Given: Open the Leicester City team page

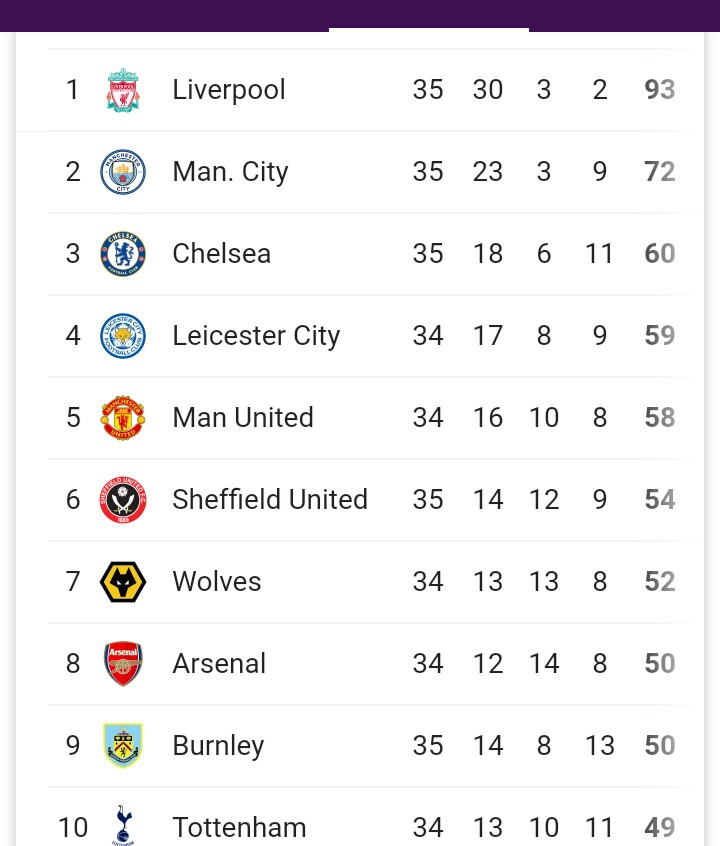Looking at the screenshot, I should click(256, 336).
